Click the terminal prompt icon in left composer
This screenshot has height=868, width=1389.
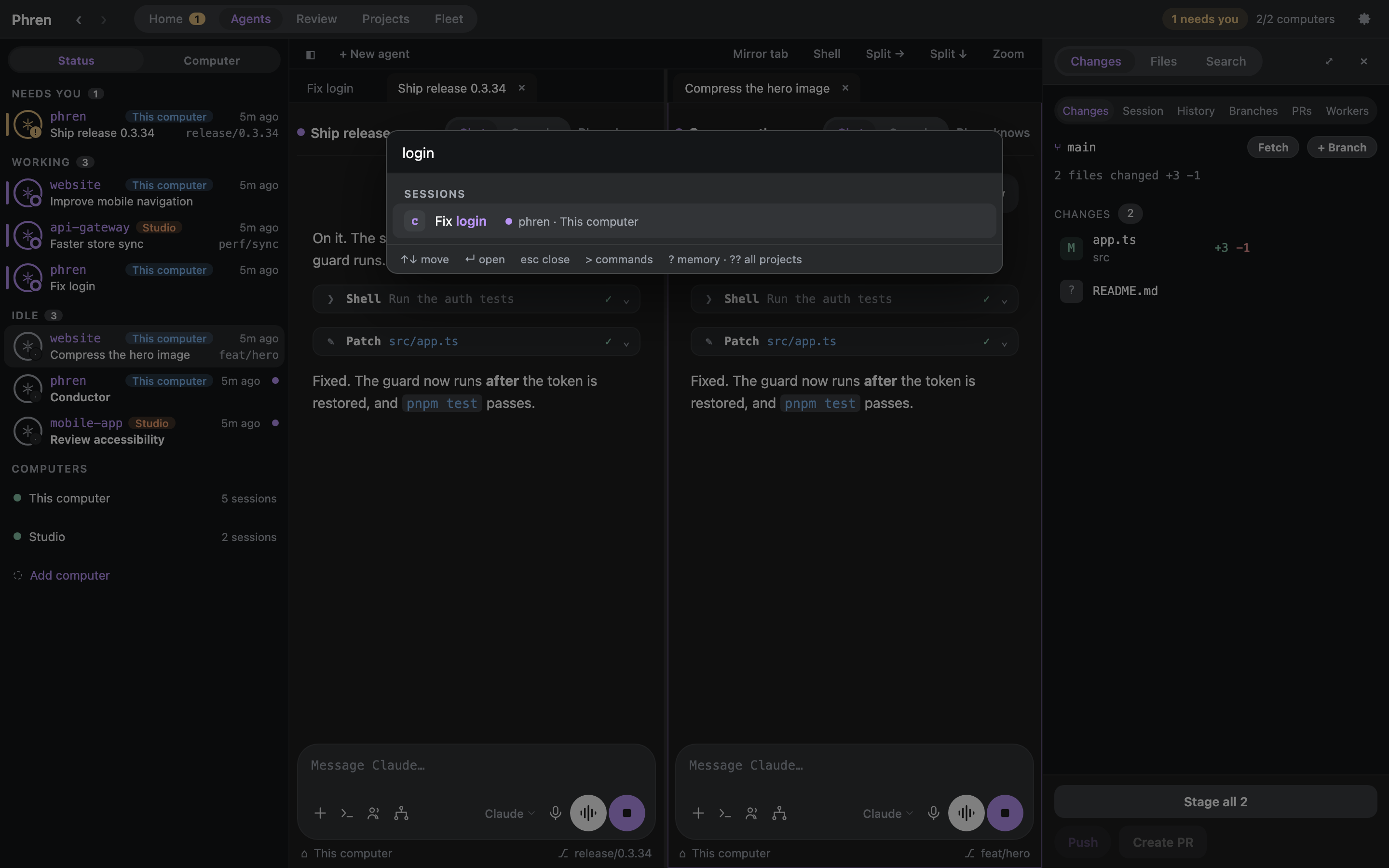(x=347, y=813)
